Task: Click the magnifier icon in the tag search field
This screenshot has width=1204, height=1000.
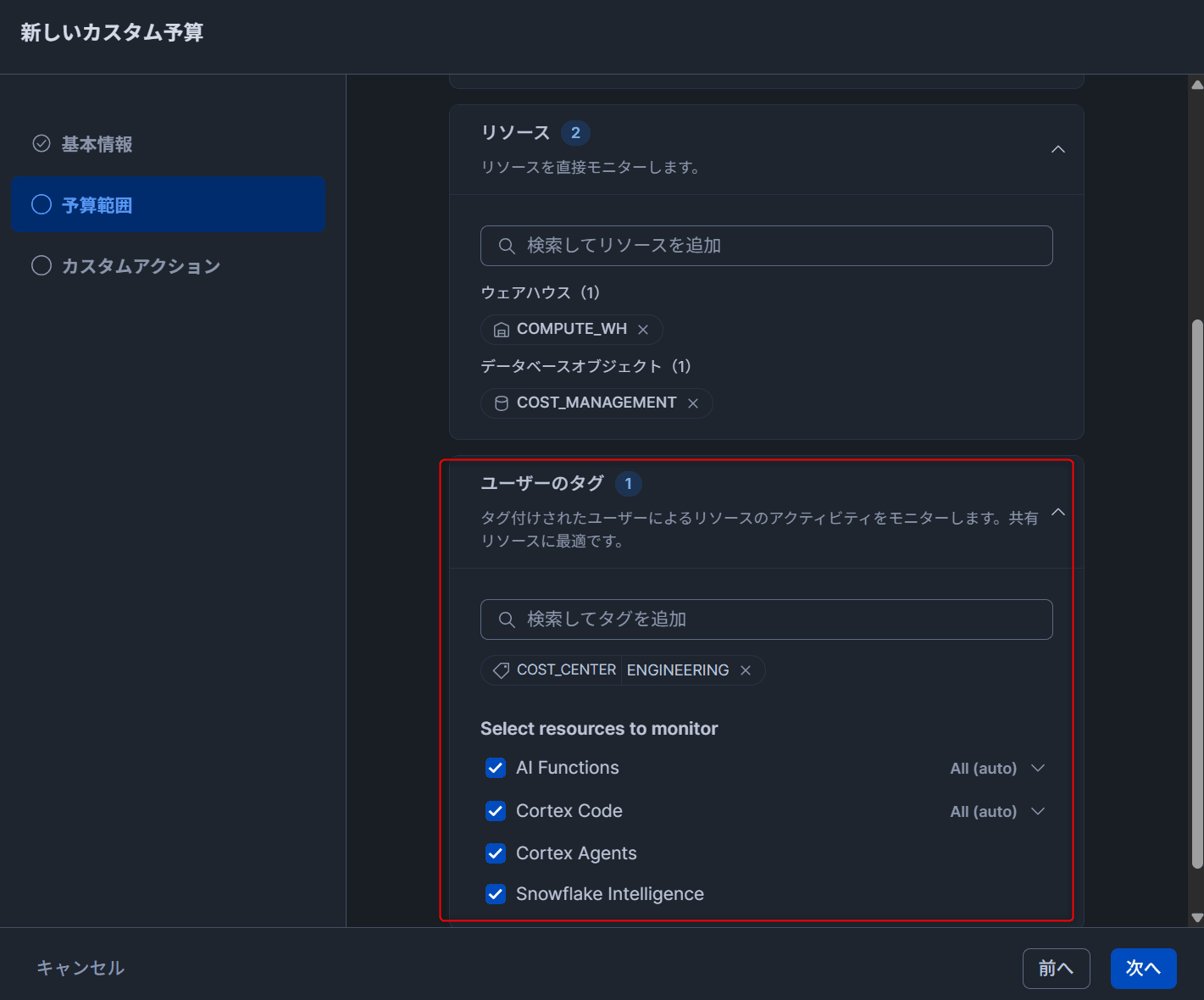Action: 507,619
